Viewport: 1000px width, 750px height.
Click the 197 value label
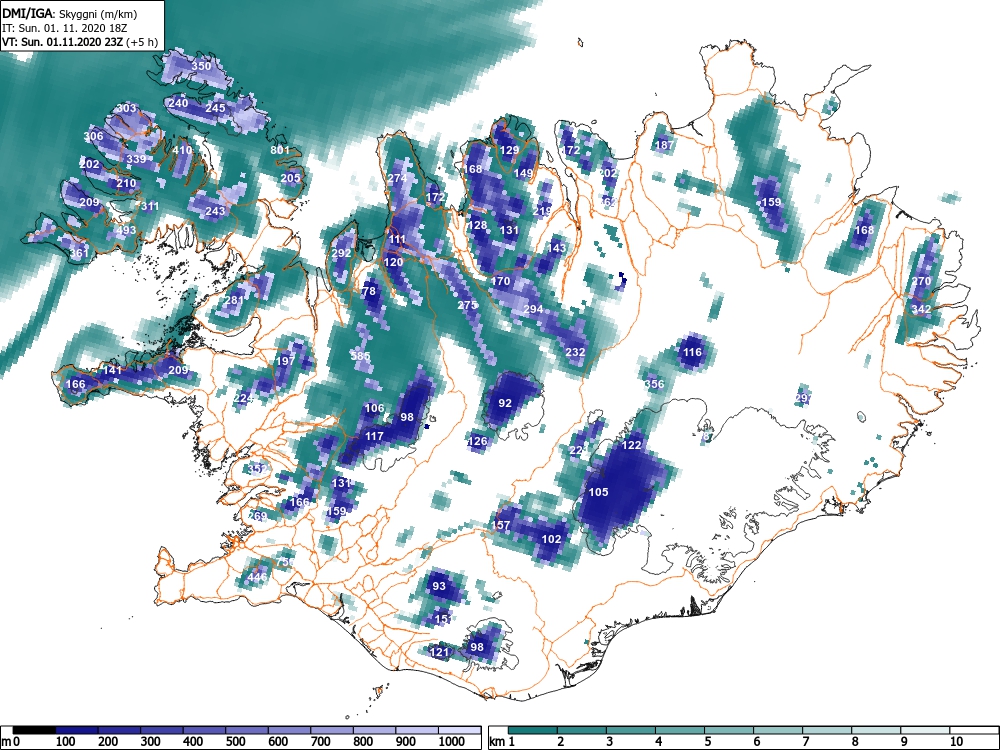click(286, 360)
